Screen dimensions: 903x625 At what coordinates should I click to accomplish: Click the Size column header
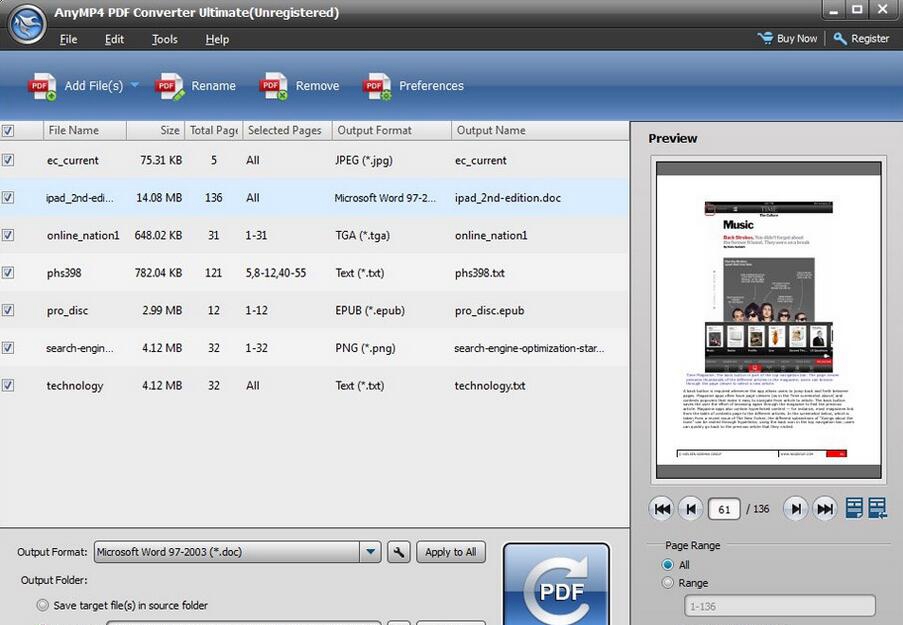[x=155, y=130]
